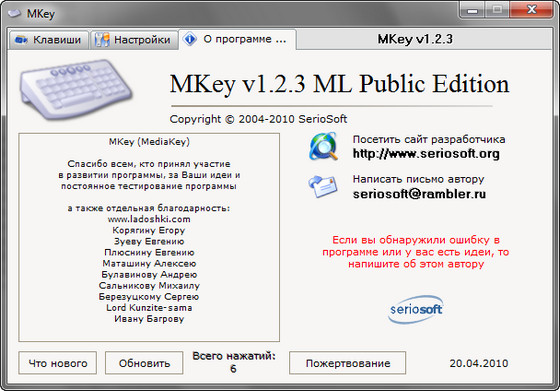
Task: Close the MKey window
Action: click(x=531, y=10)
